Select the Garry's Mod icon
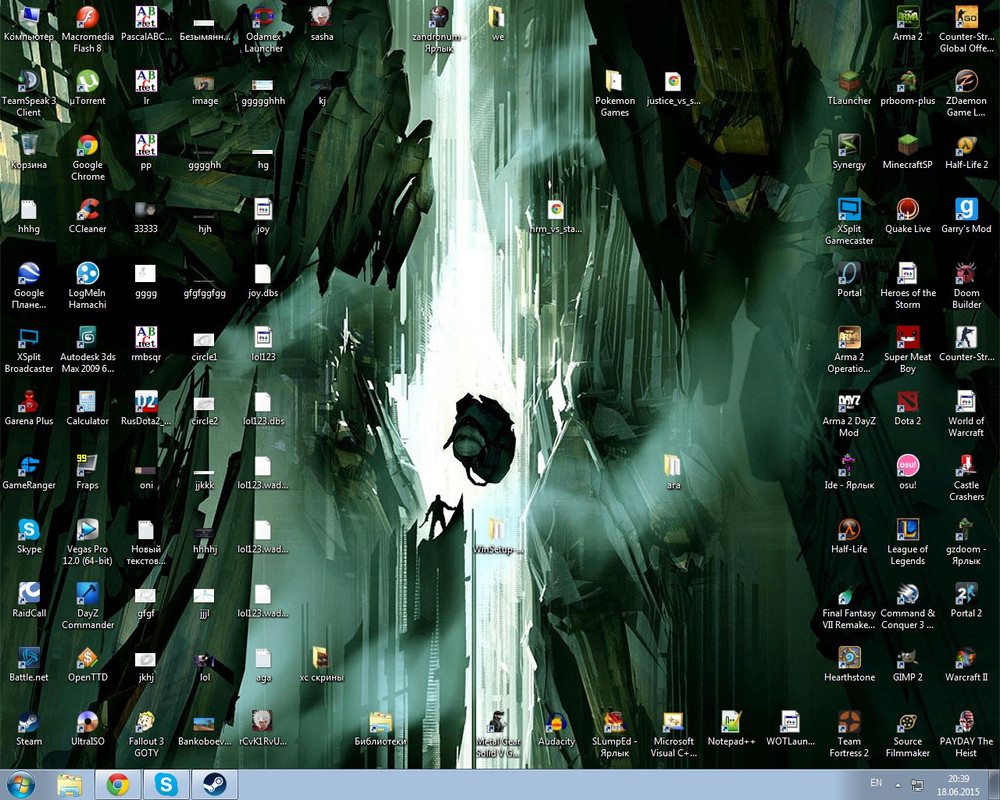The image size is (1000, 800). coord(966,216)
